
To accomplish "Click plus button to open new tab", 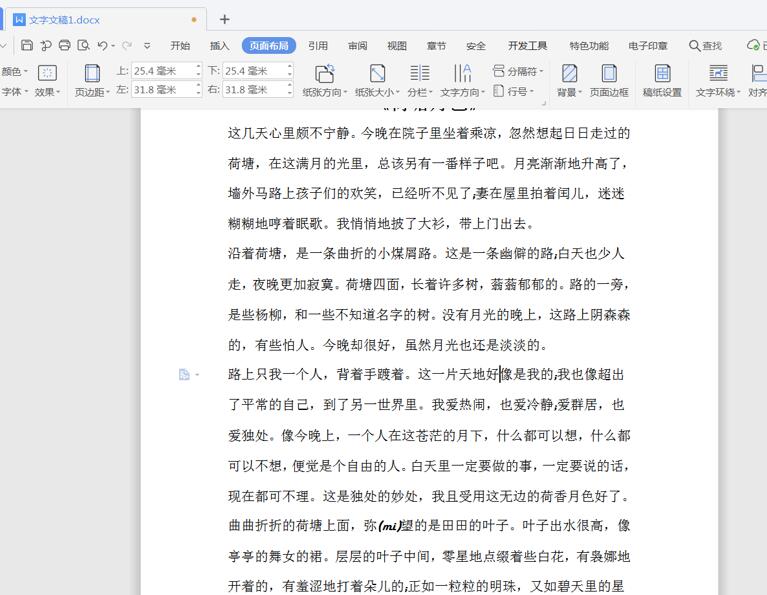I will (x=225, y=19).
